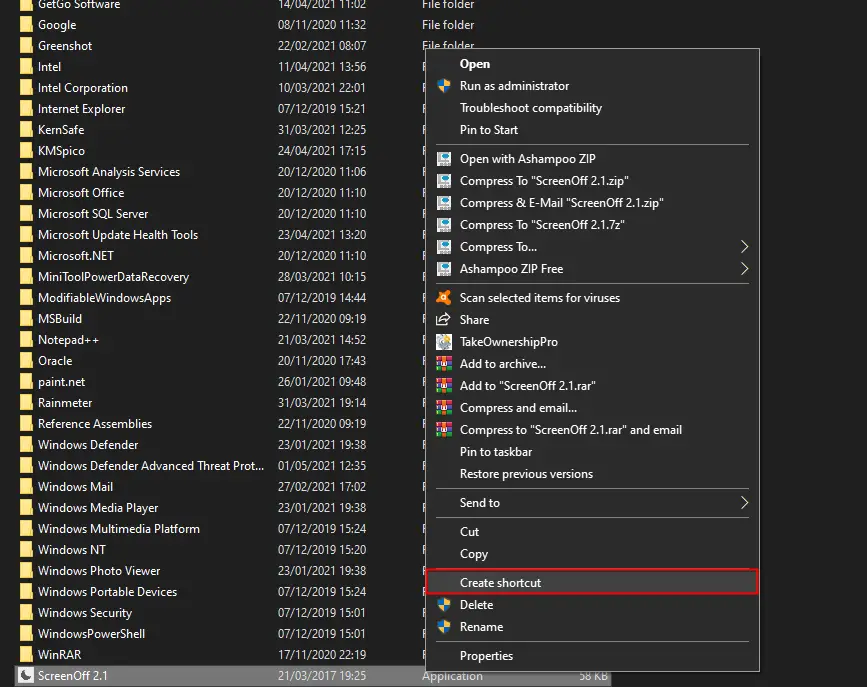Click the Ashampoo ZIP Free icon
This screenshot has width=867, height=687.
444,269
